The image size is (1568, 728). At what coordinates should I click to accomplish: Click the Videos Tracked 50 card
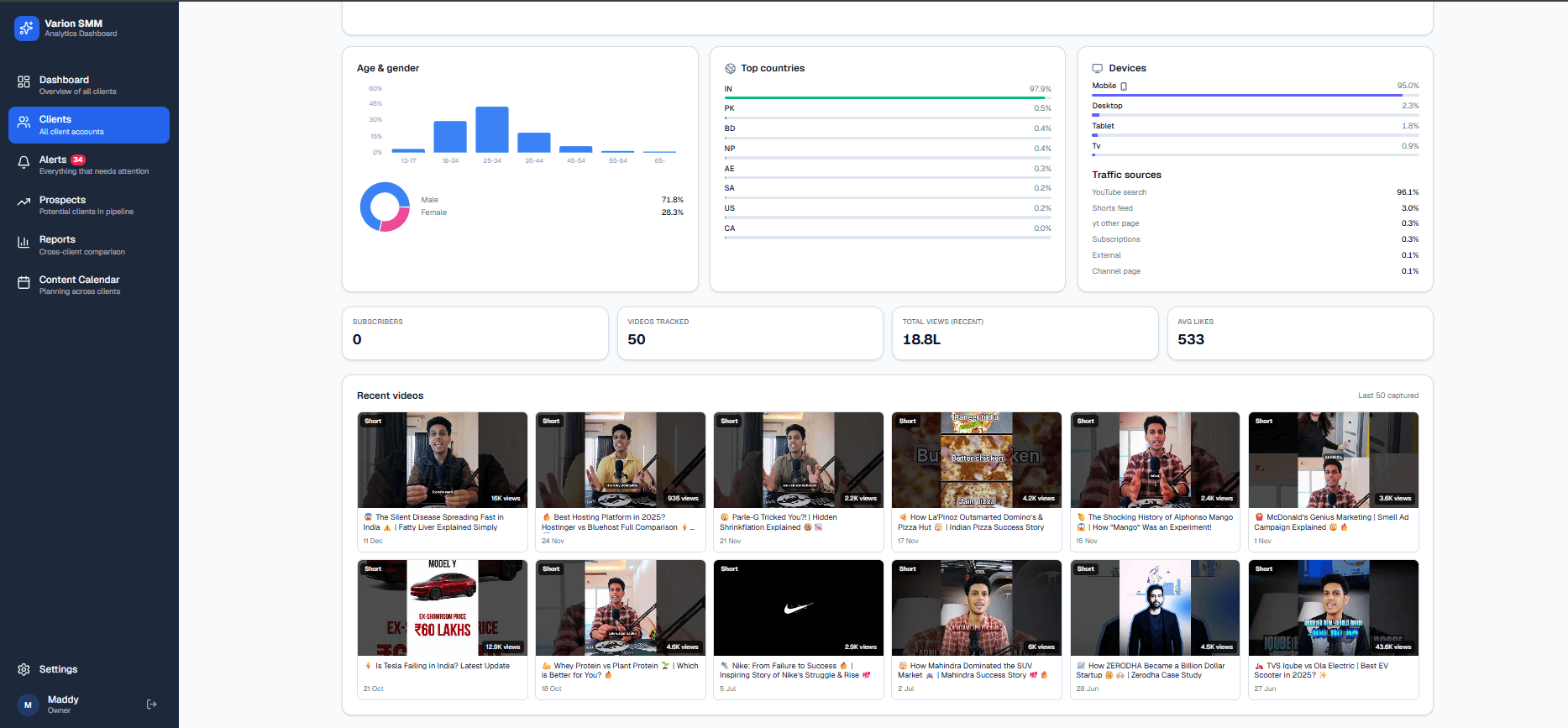[x=750, y=333]
